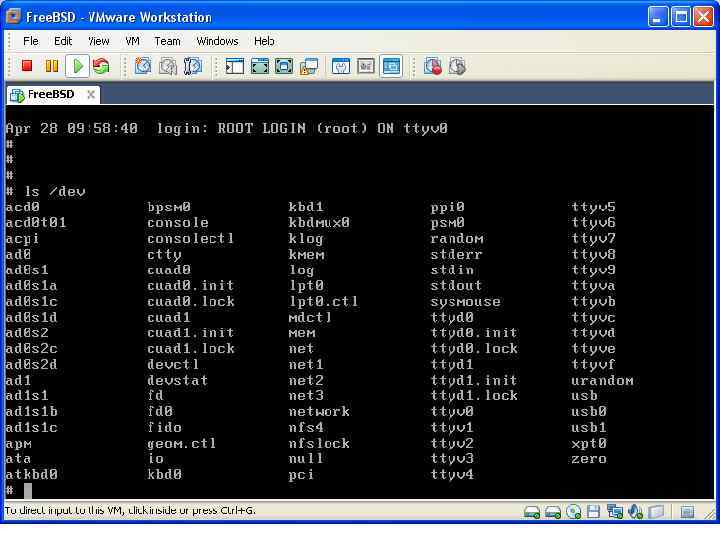The height and width of the screenshot is (540, 720).
Task: Open the VM menu
Action: coord(132,41)
